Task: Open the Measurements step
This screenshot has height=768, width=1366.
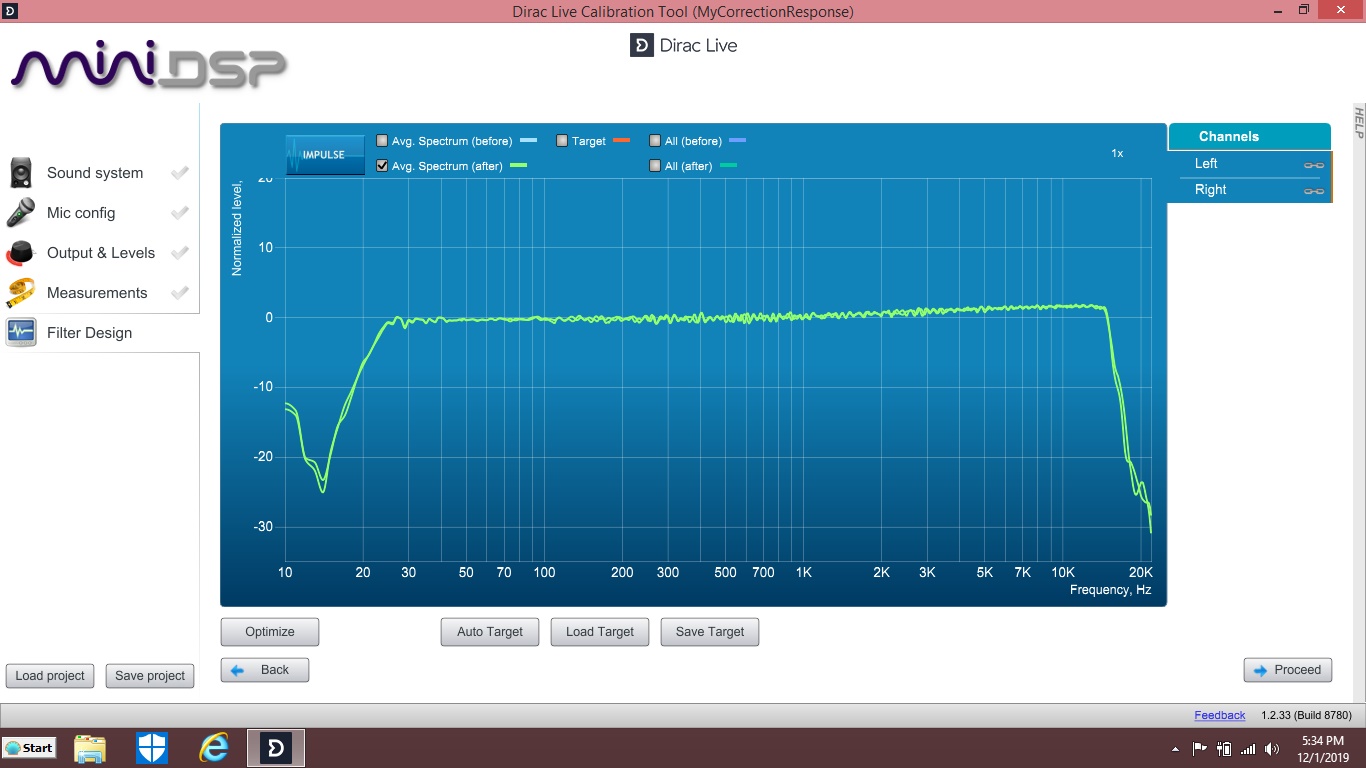Action: pyautogui.click(x=99, y=293)
